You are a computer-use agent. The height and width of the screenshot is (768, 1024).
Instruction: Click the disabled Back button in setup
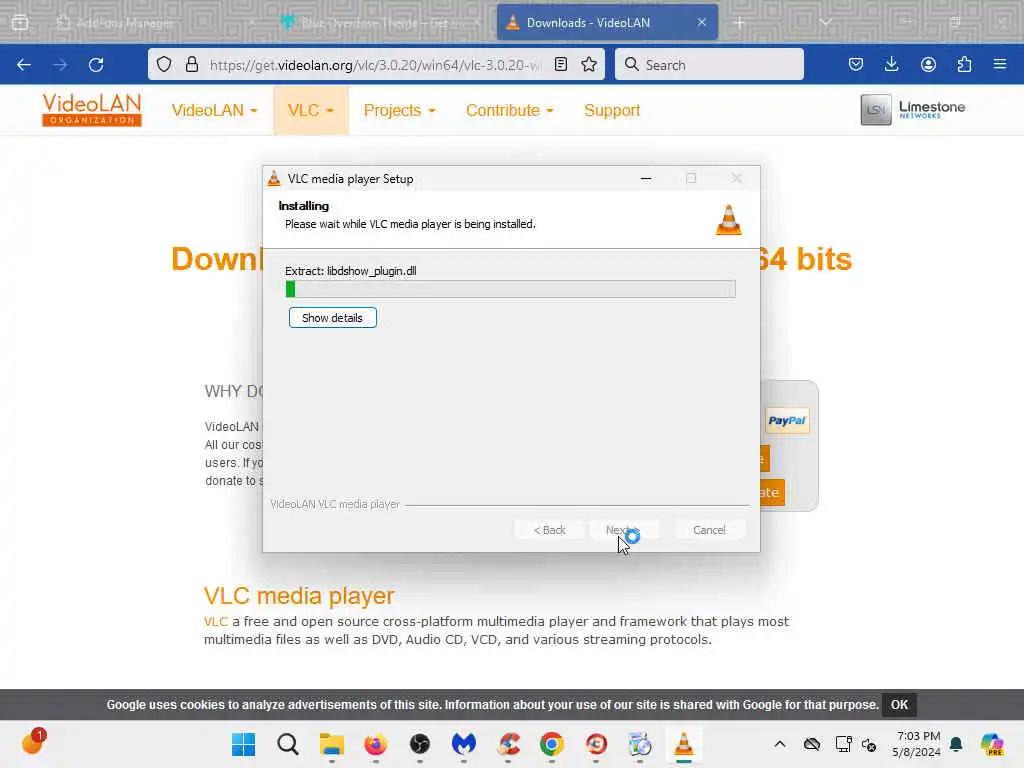pos(549,530)
